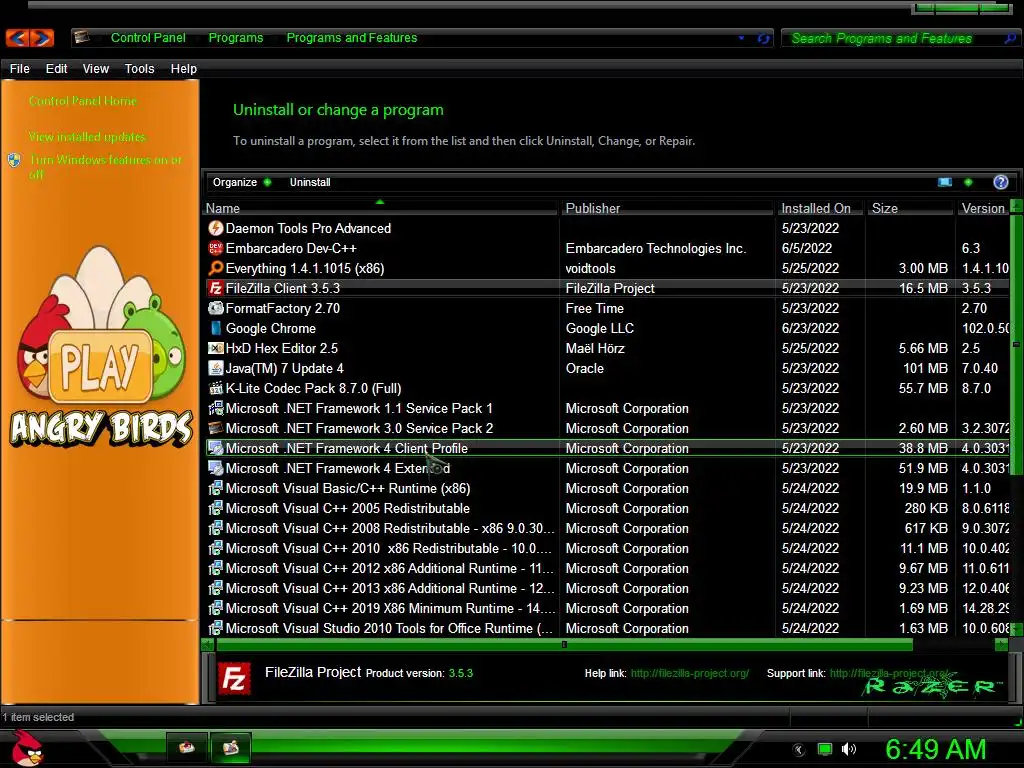Viewport: 1024px width, 768px height.
Task: Select Microsoft Visual C++ 2013 x86 Additional Runtime row
Action: 607,588
